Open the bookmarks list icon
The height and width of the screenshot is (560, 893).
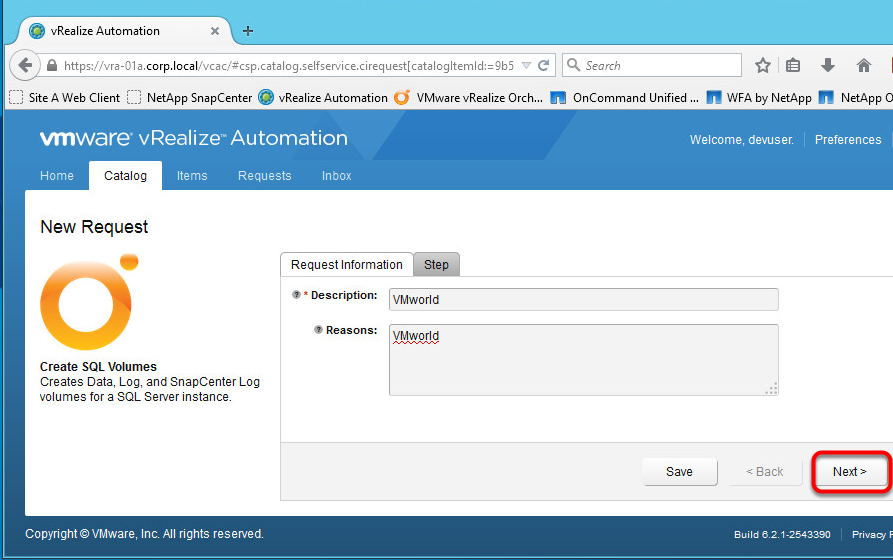[793, 66]
